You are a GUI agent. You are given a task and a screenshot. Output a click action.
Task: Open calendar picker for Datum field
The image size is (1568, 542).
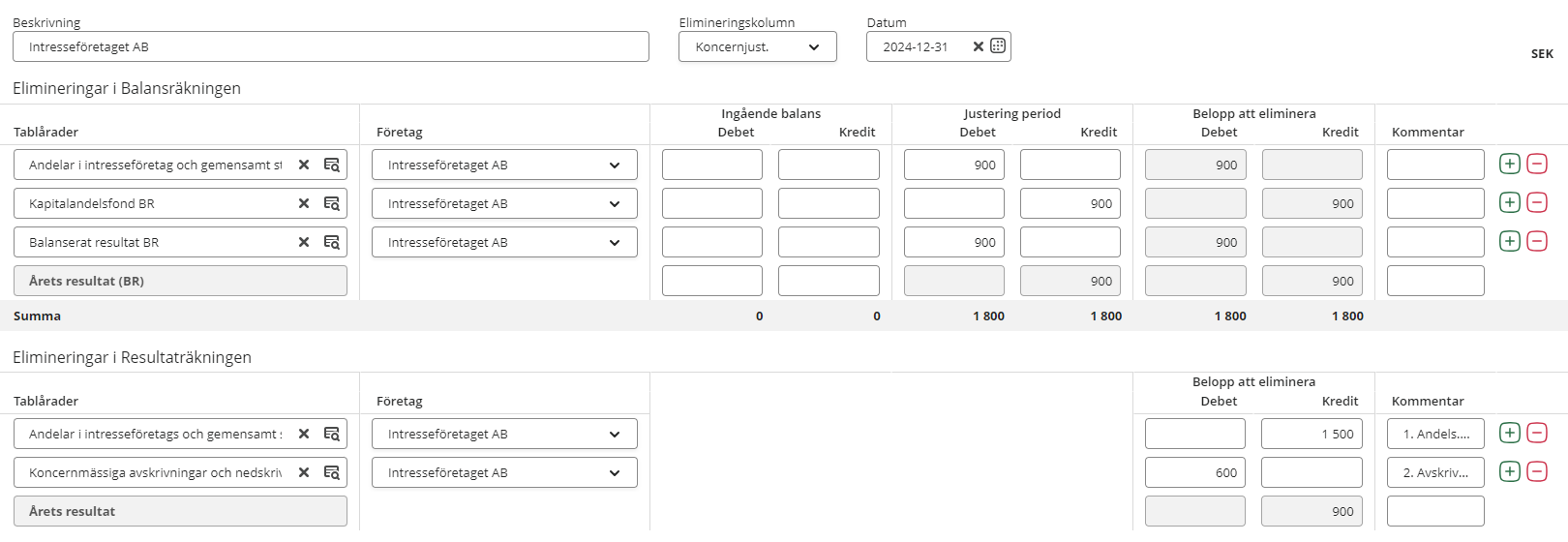click(x=998, y=46)
